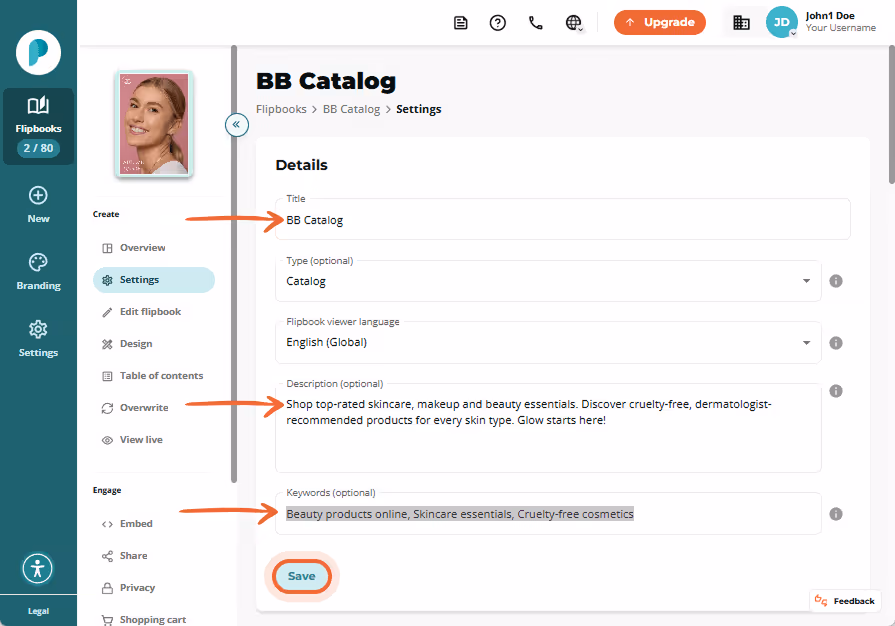Open the Legal link

pos(38,611)
